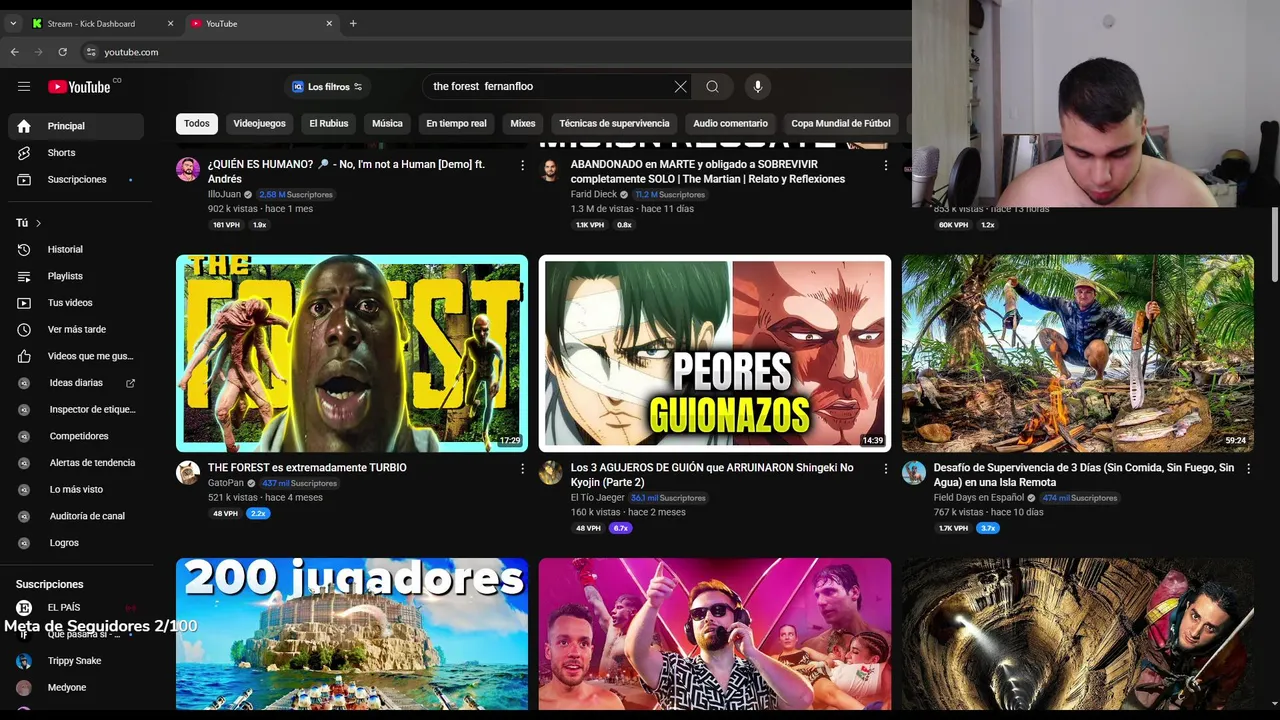Viewport: 1280px width, 720px height.
Task: Open Tus videos in the sidebar
Action: pyautogui.click(x=76, y=303)
